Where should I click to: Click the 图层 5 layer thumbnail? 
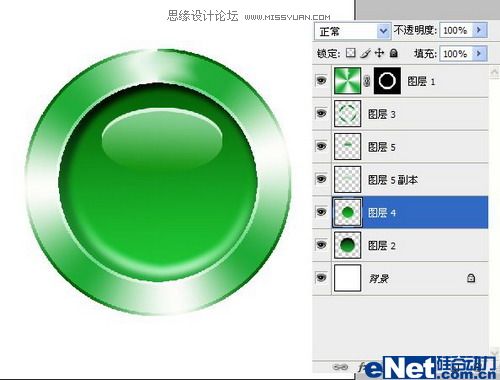[x=347, y=146]
